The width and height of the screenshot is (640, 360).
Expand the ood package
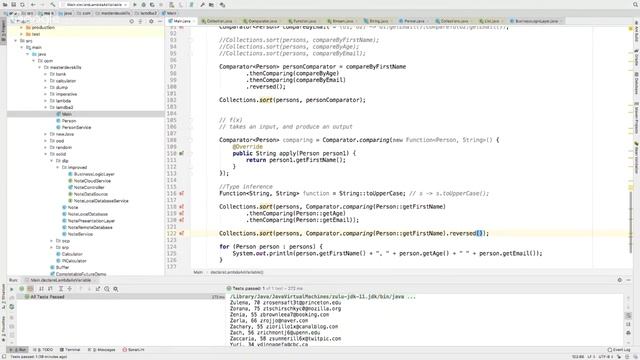pos(46,141)
